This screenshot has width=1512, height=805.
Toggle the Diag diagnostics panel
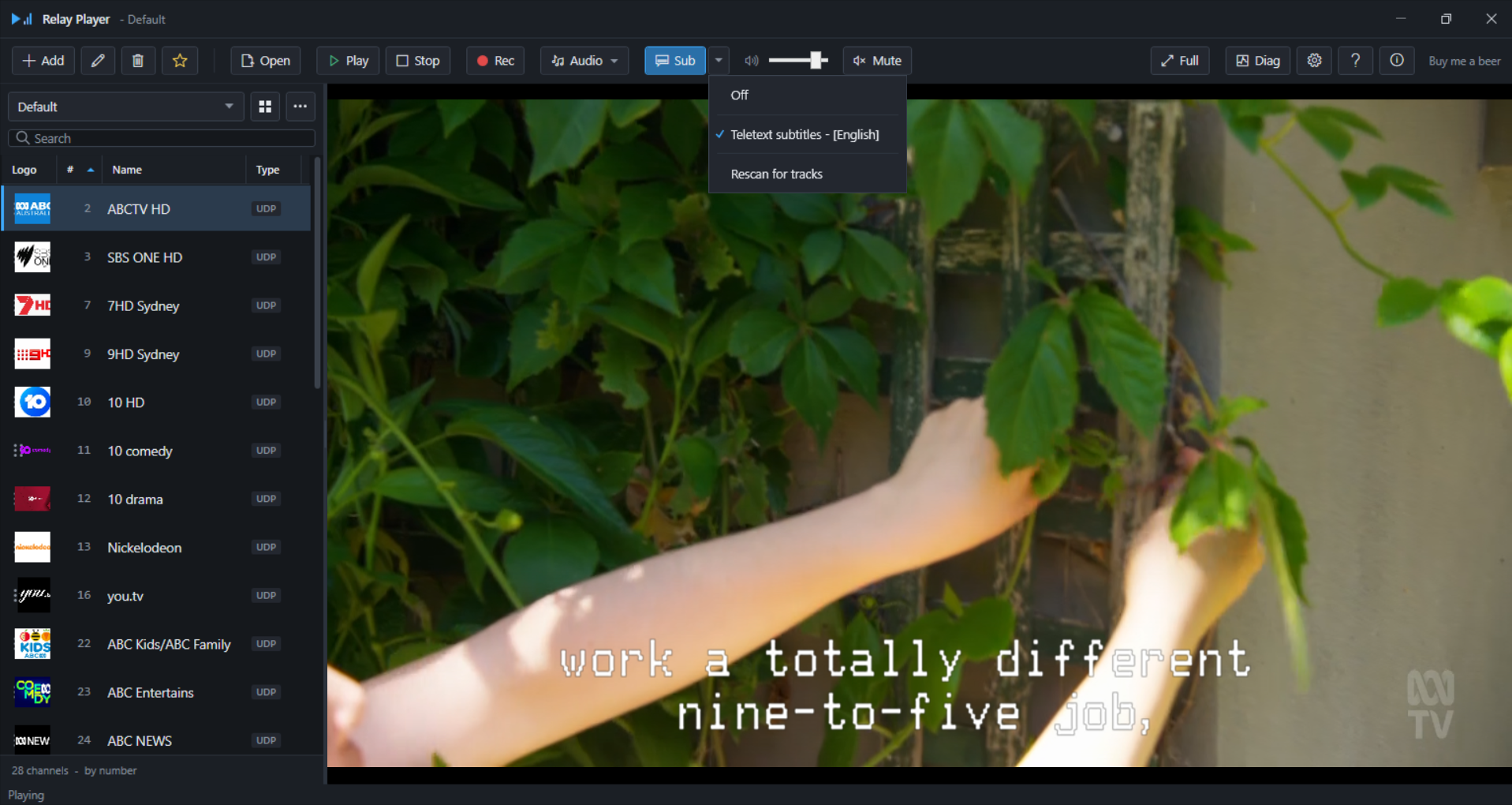pos(1258,61)
